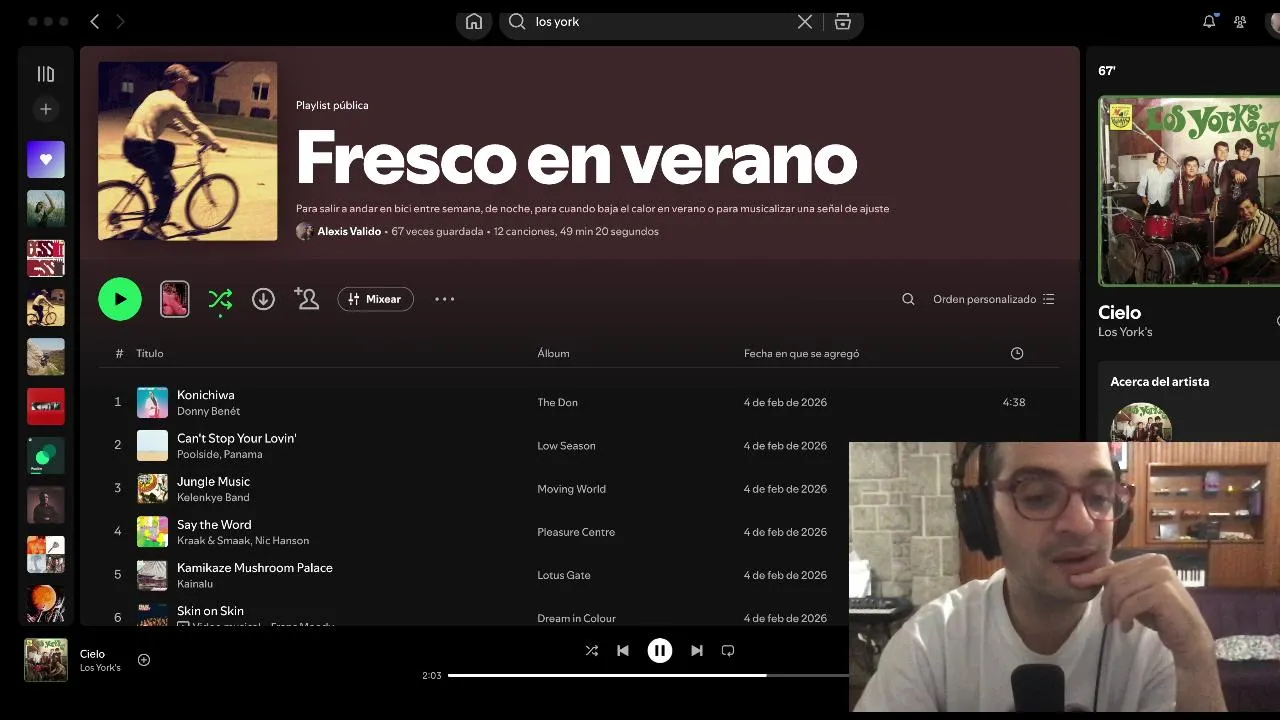
Task: Sort by the Título column
Action: coord(150,353)
